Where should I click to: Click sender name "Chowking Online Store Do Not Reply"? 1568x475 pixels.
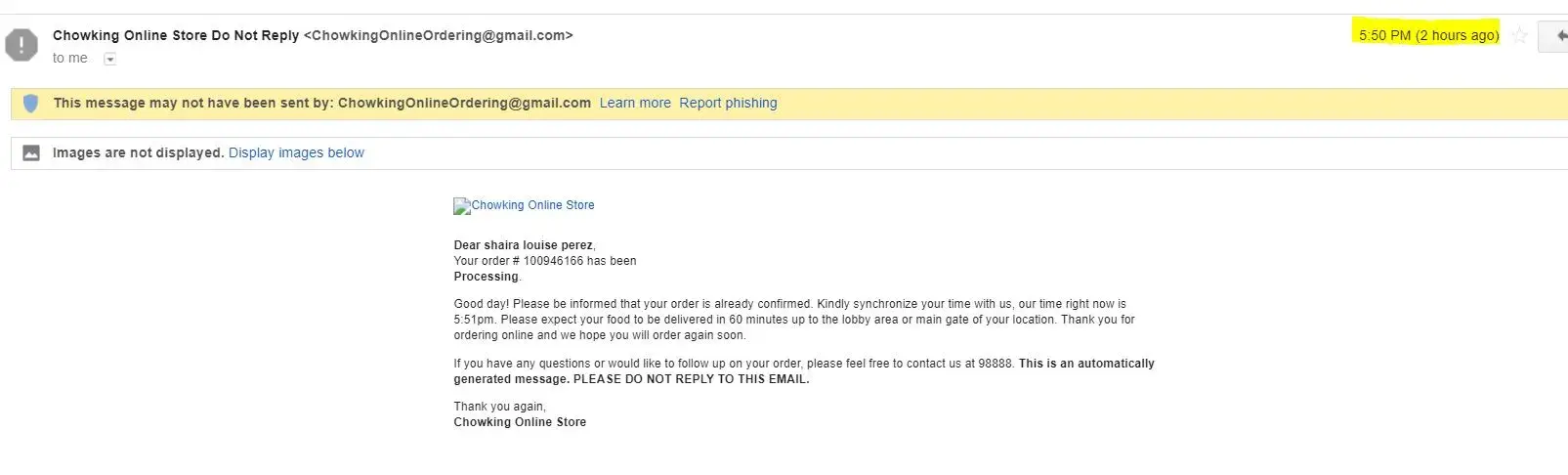pyautogui.click(x=176, y=36)
